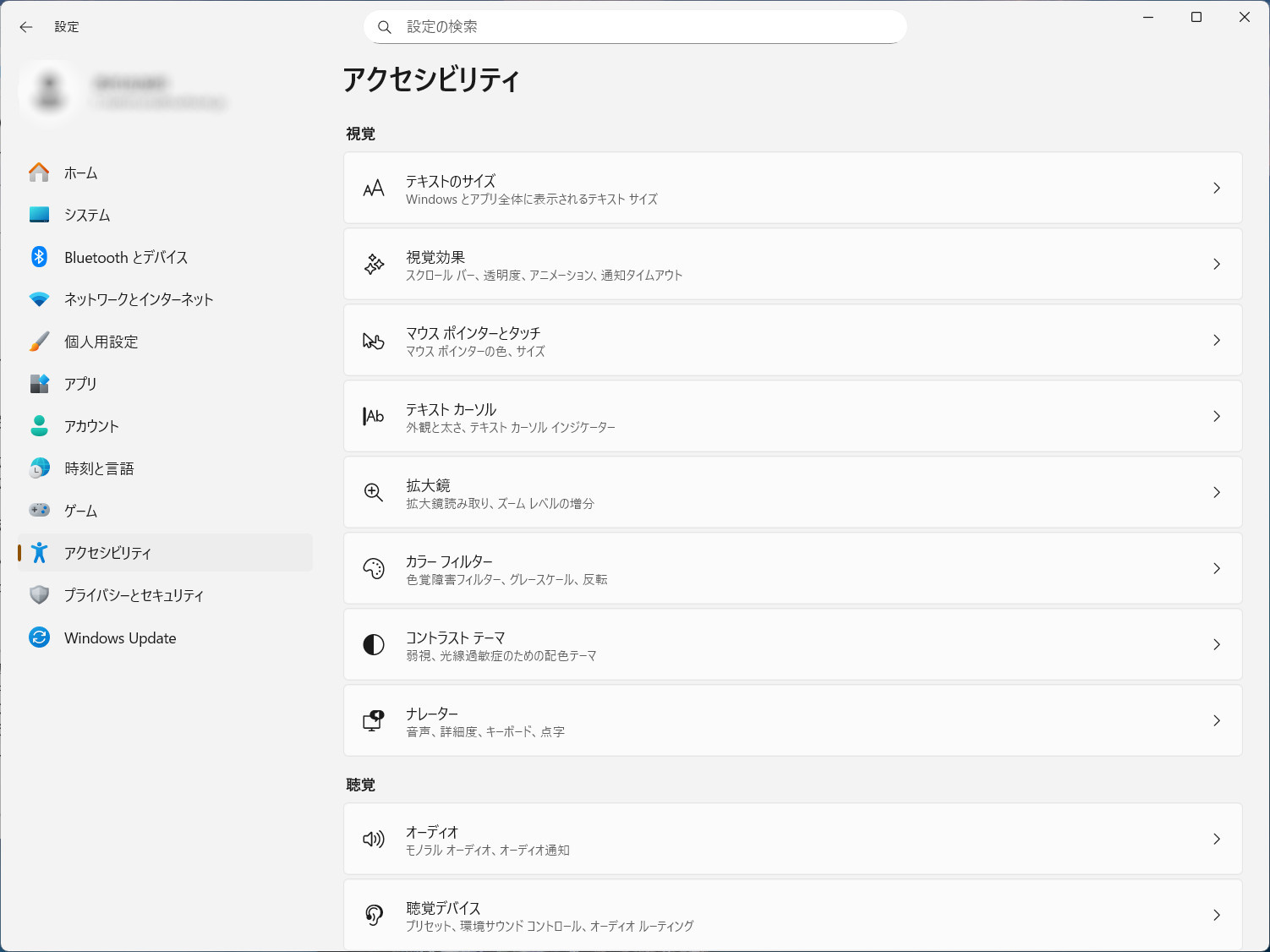Click '色覚障害フィルター、グレースケール、反転' description

coord(506,580)
